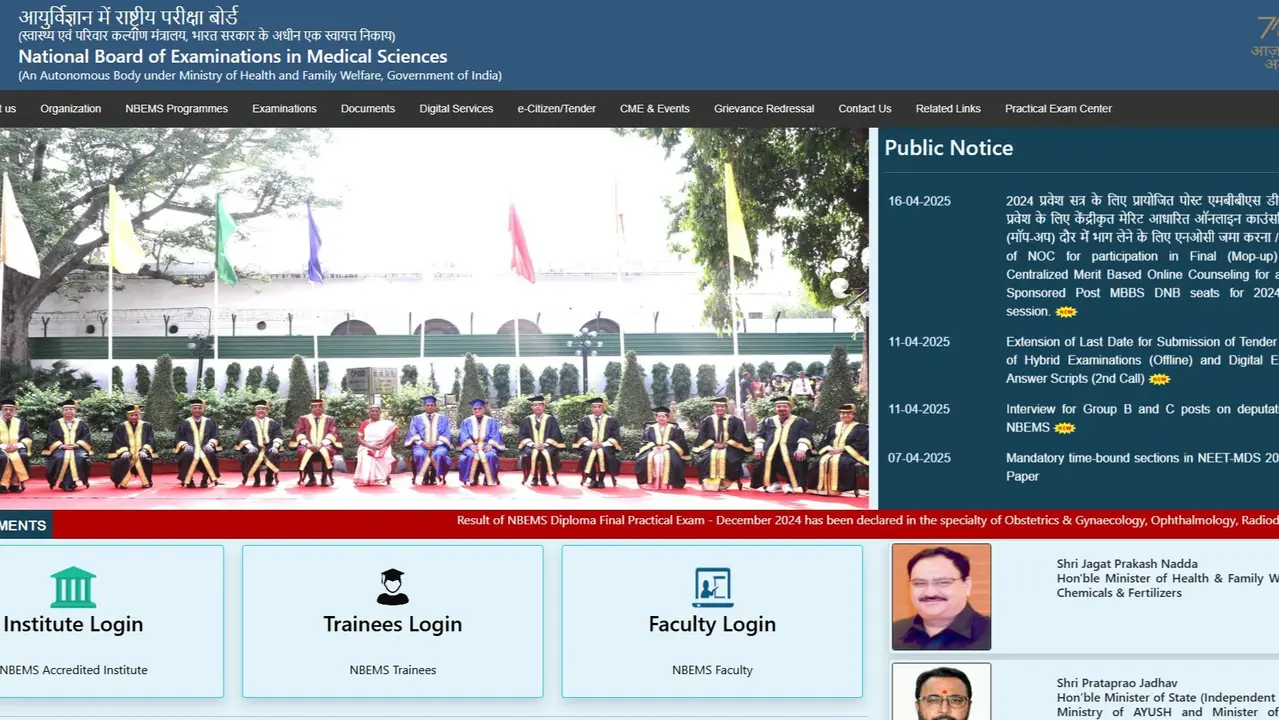Viewport: 1279px width, 720px height.
Task: Select Contact Us in the navigation bar
Action: click(864, 108)
